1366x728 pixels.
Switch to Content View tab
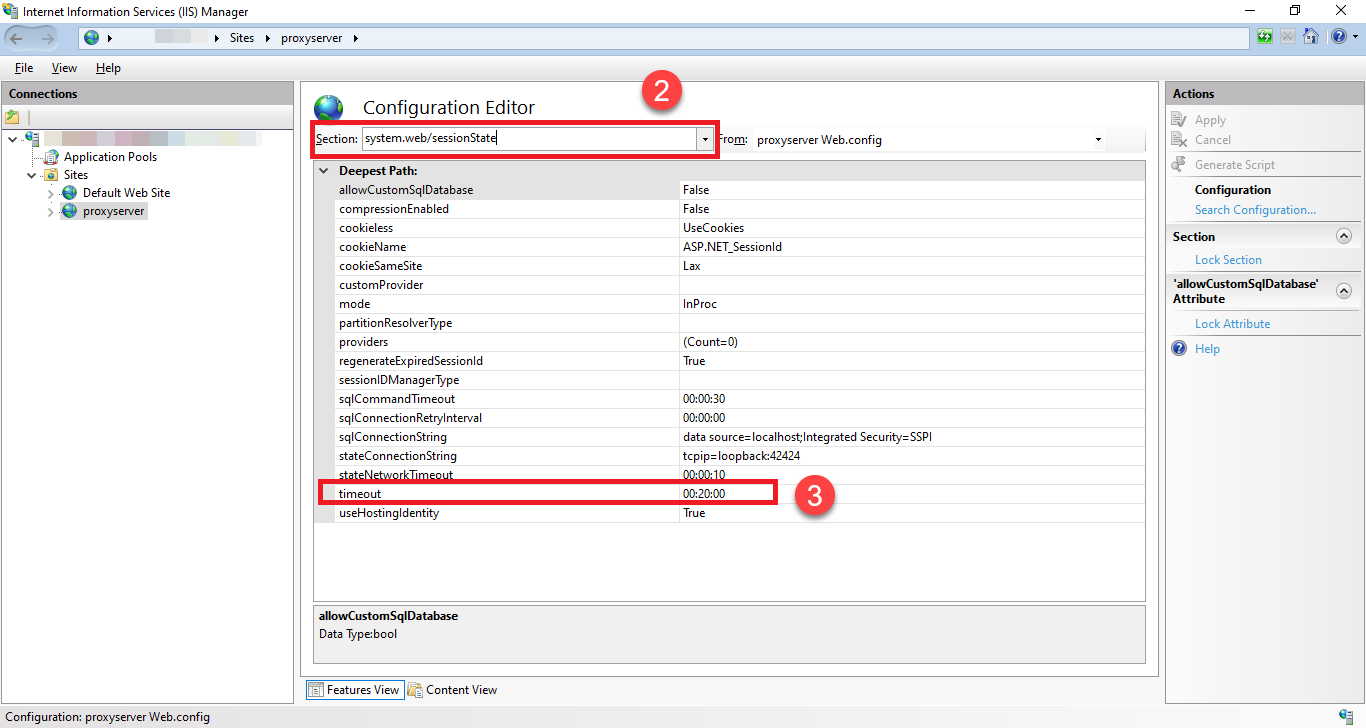452,690
